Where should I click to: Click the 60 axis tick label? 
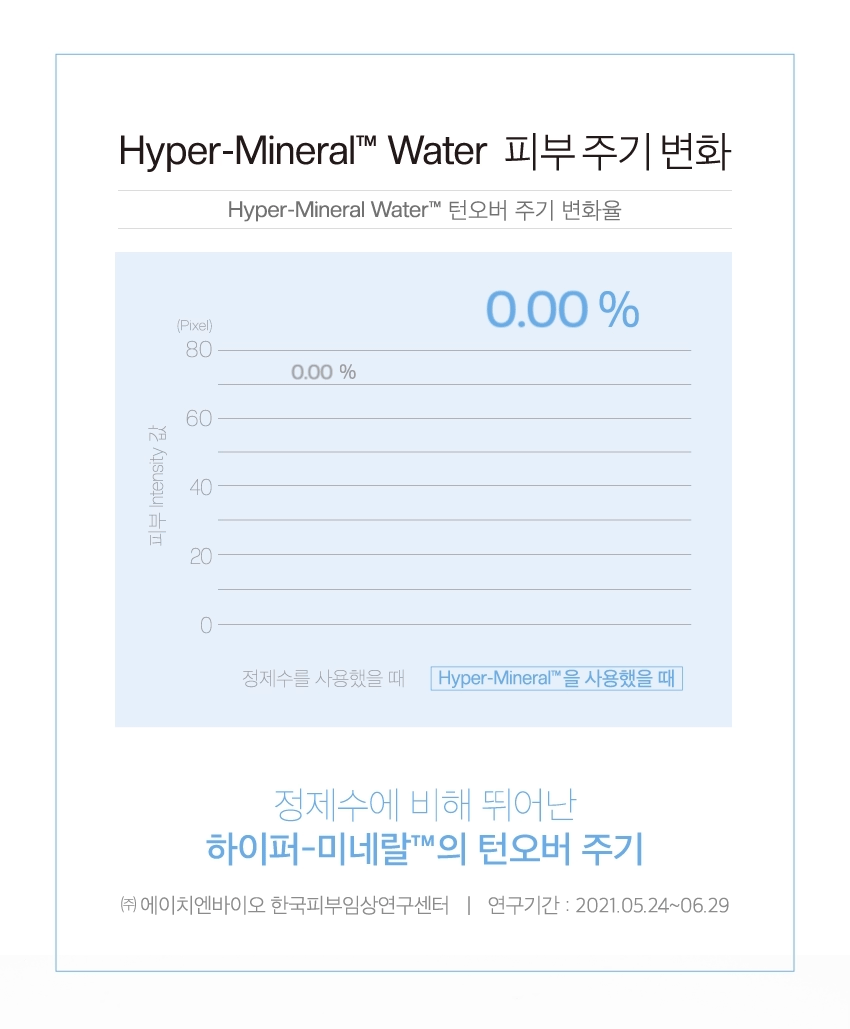click(x=199, y=418)
